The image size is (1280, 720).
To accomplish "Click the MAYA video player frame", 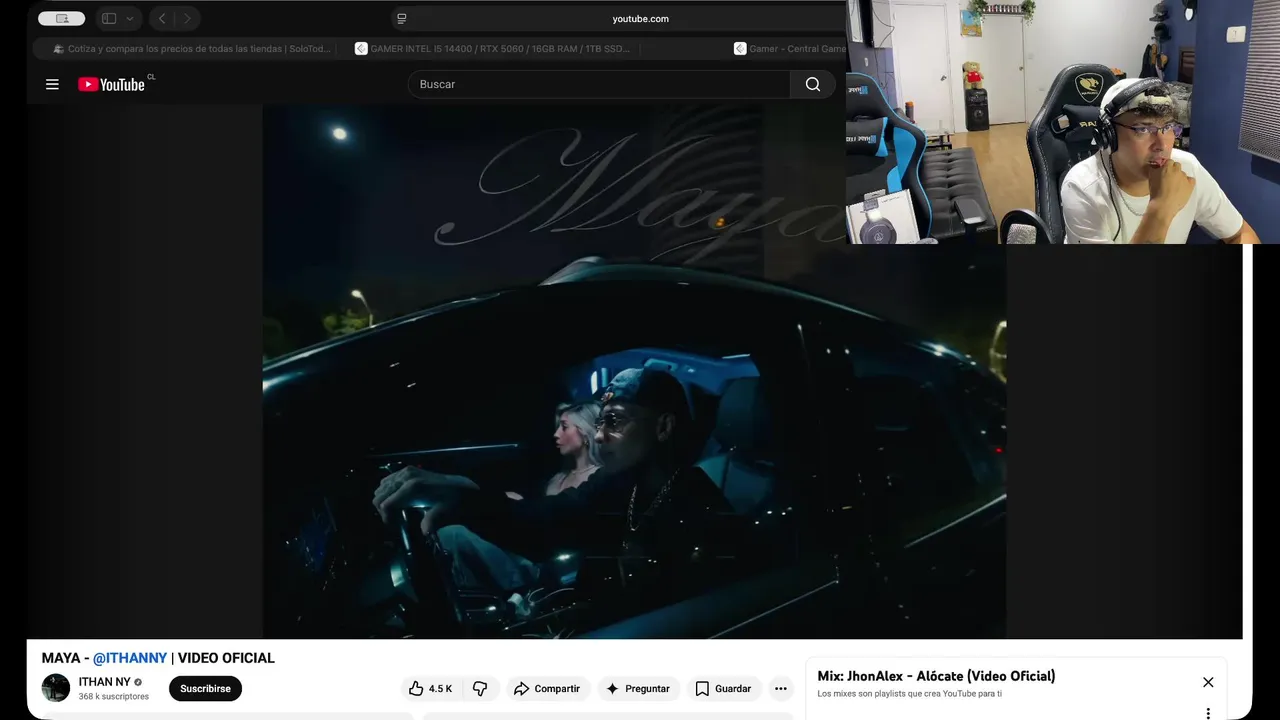I will click(634, 372).
